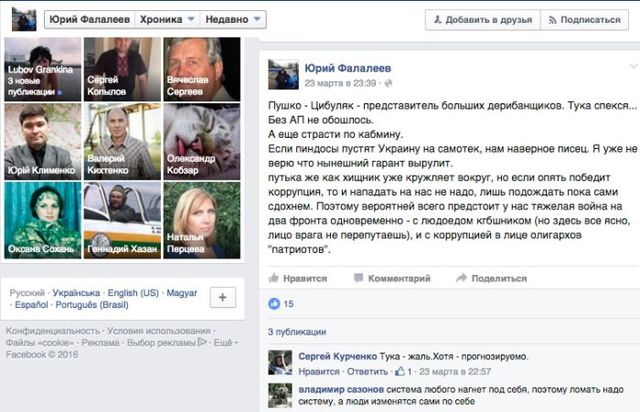Click the globe privacy icon next to date
Viewport: 640px width, 412px height.
(388, 83)
